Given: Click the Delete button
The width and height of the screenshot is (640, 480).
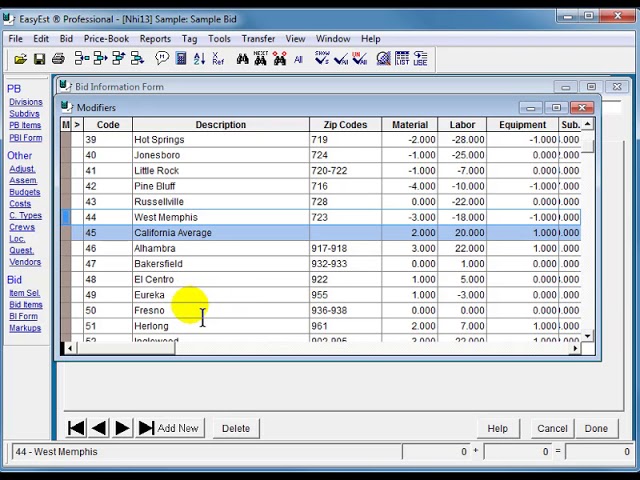Looking at the screenshot, I should coord(236,429).
